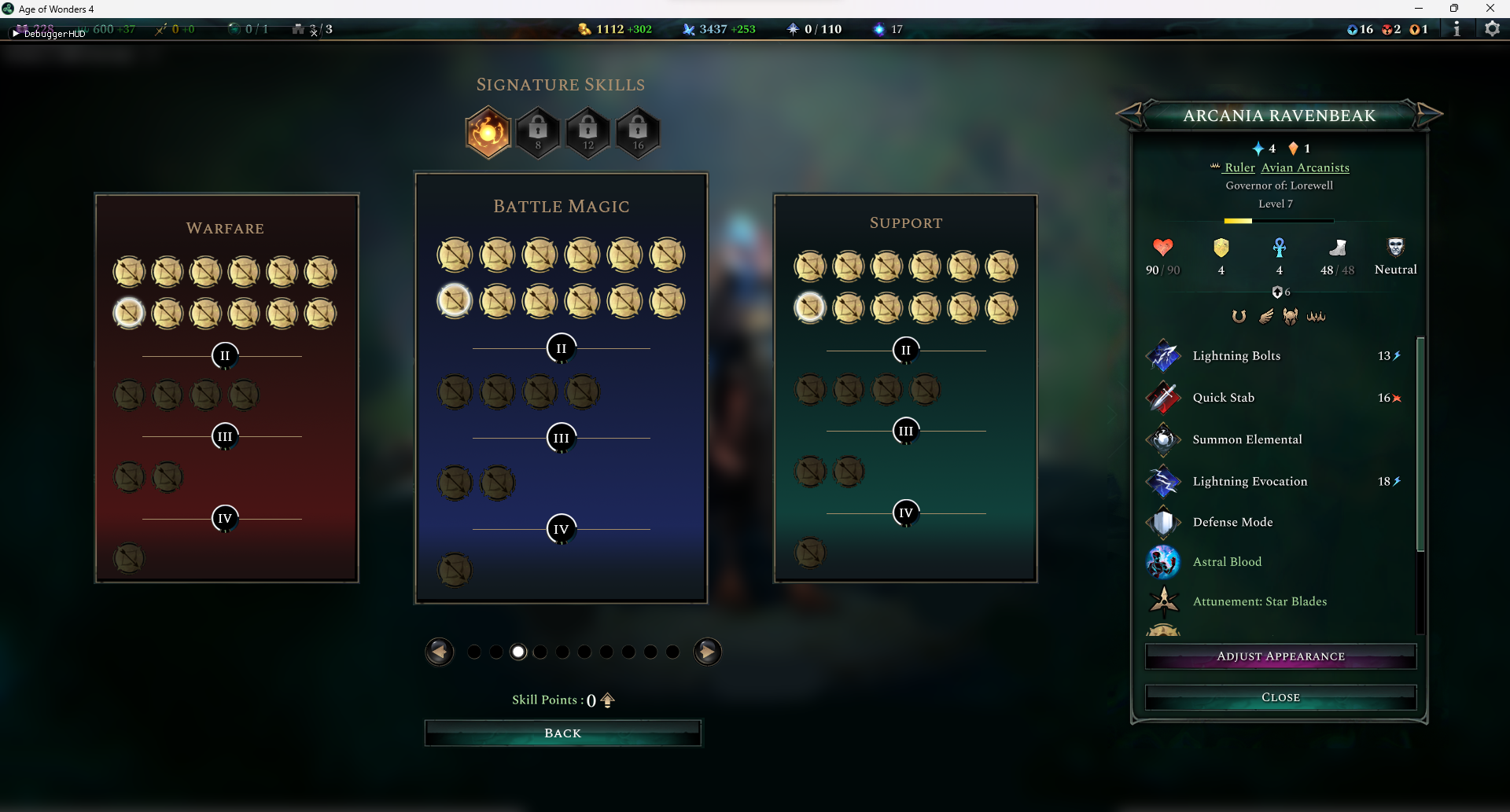
Task: Open the Avian Arcanists link
Action: pyautogui.click(x=1305, y=167)
